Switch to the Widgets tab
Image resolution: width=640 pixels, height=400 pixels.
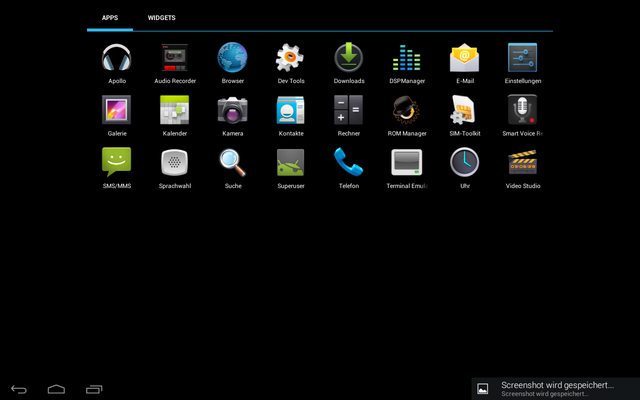(162, 18)
